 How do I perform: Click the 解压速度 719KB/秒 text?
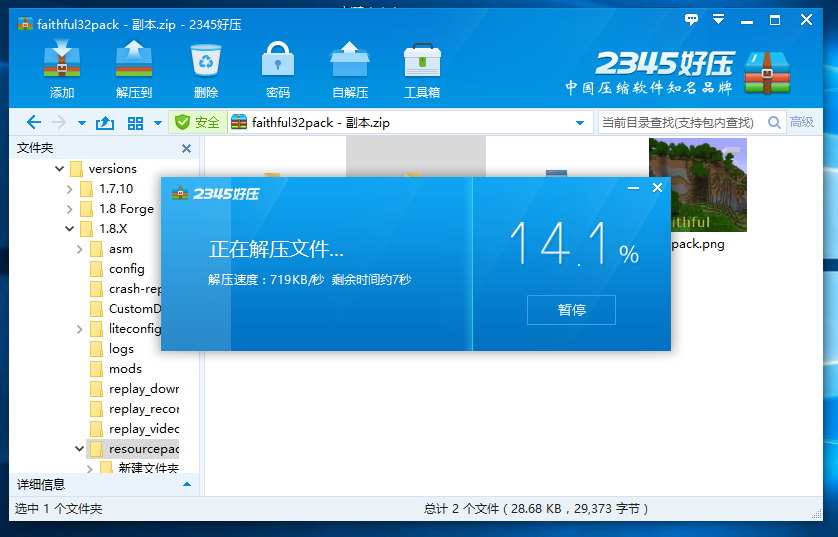[x=266, y=279]
